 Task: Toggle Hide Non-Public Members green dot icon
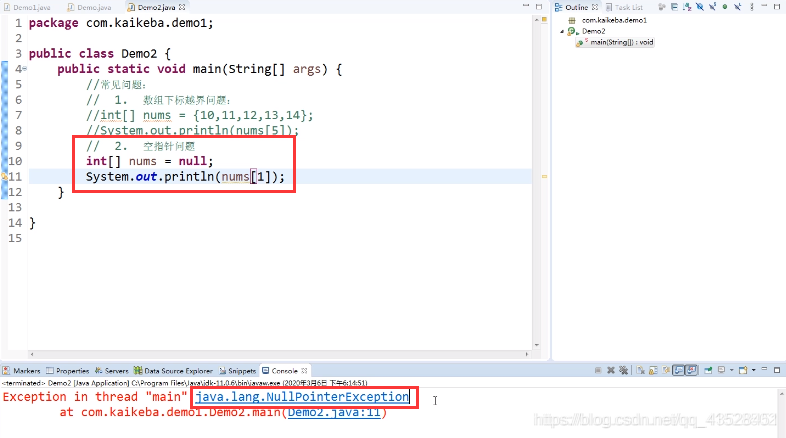pos(725,7)
